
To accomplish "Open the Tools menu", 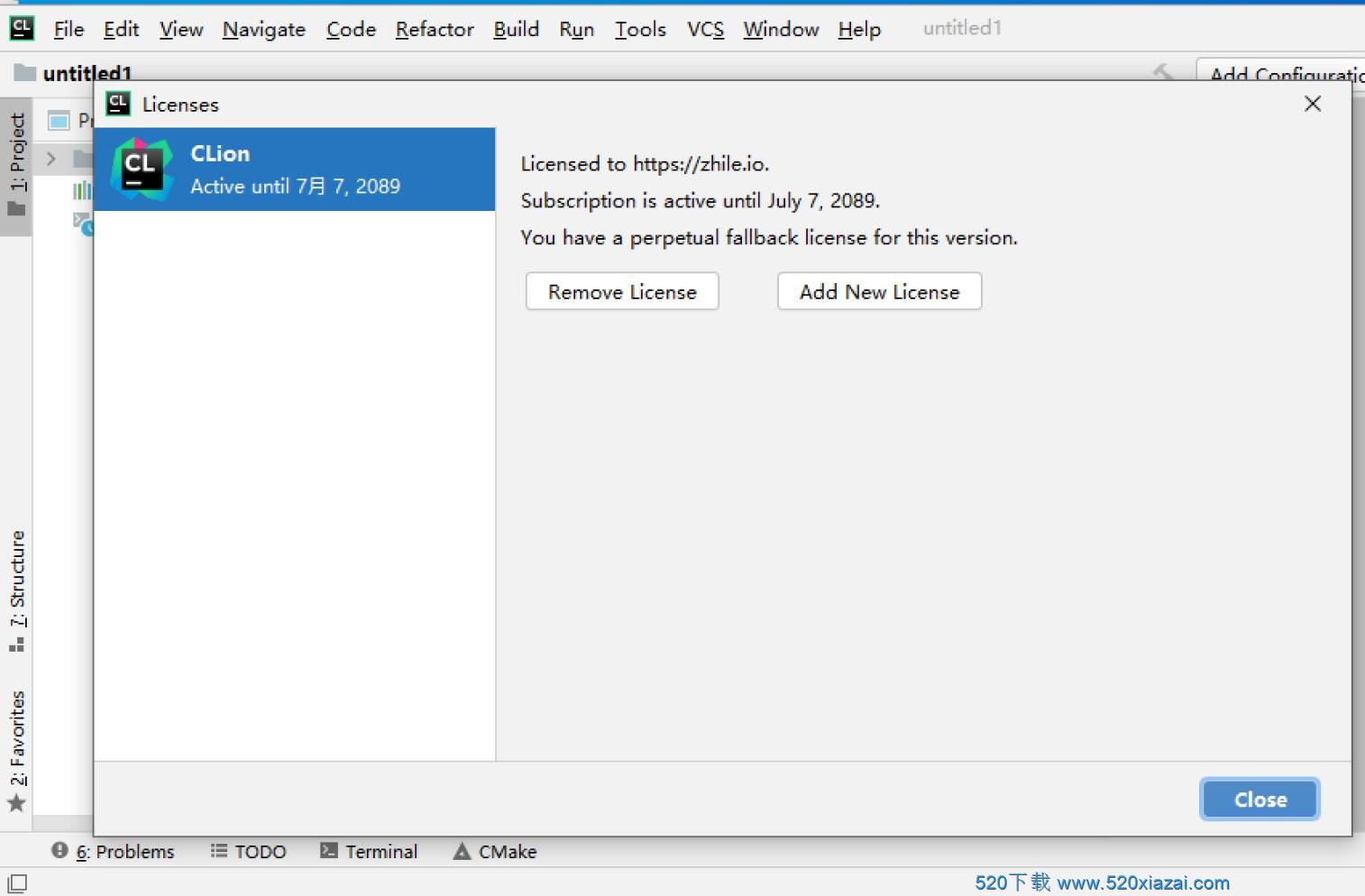I will tap(640, 29).
